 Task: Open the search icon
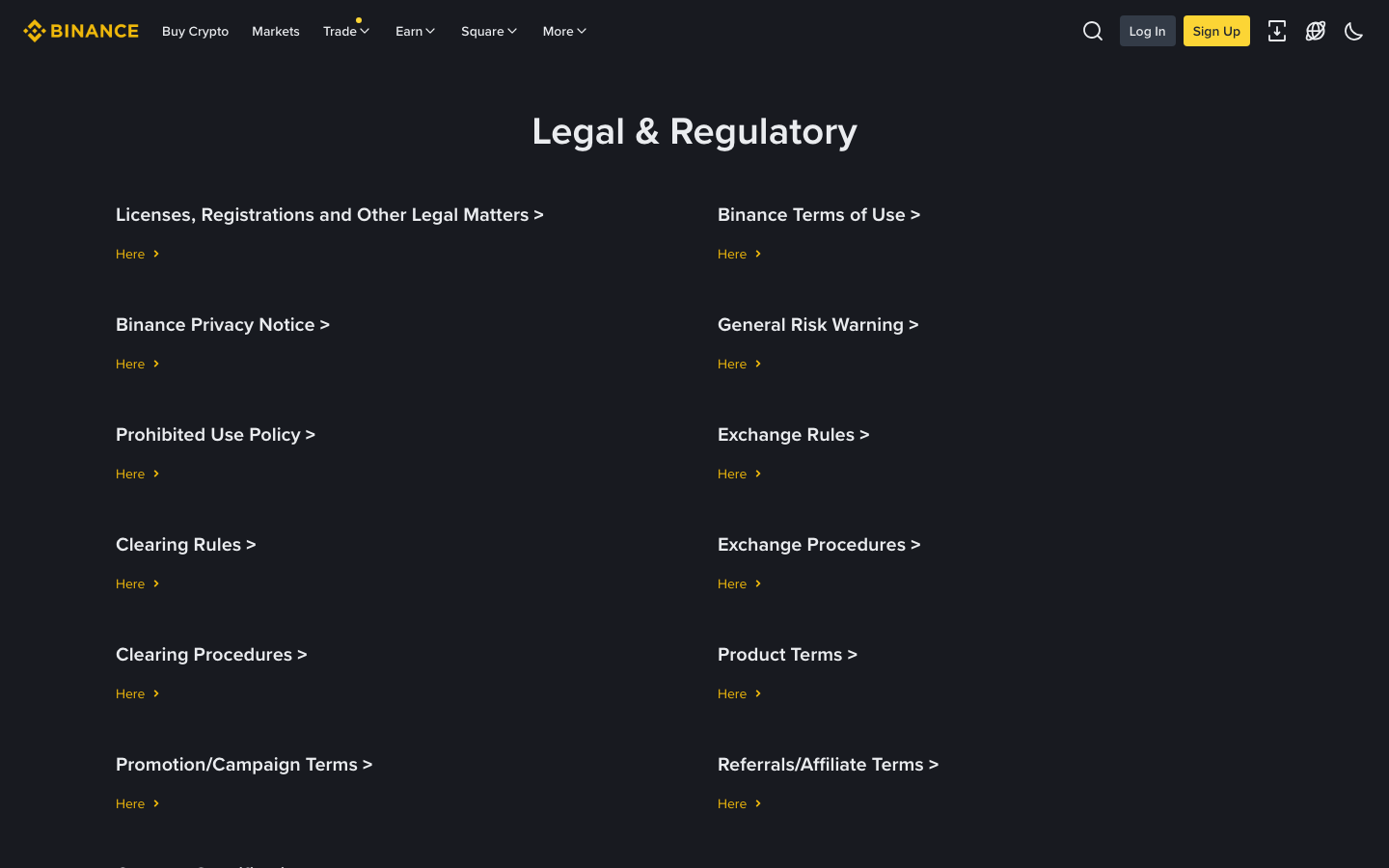tap(1092, 31)
